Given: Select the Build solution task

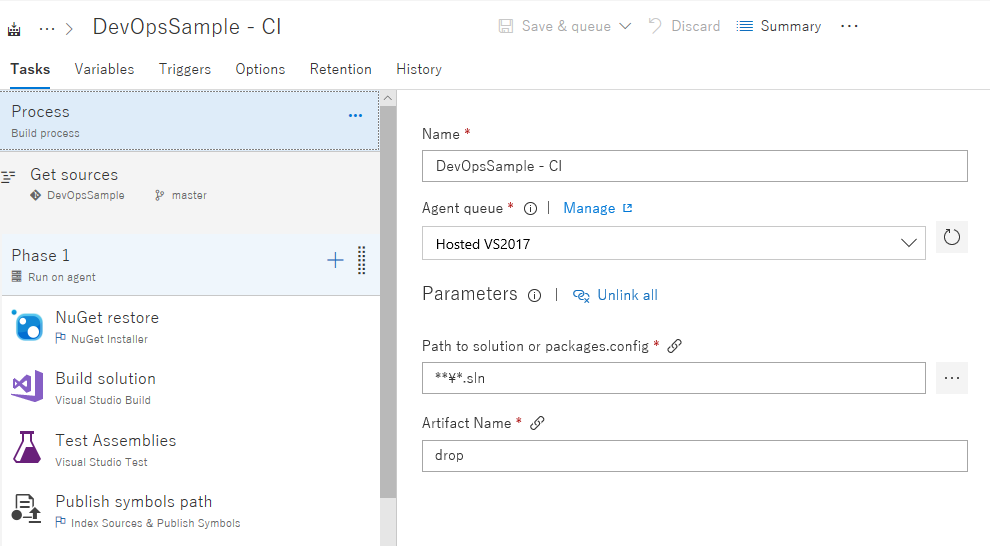Looking at the screenshot, I should point(189,388).
